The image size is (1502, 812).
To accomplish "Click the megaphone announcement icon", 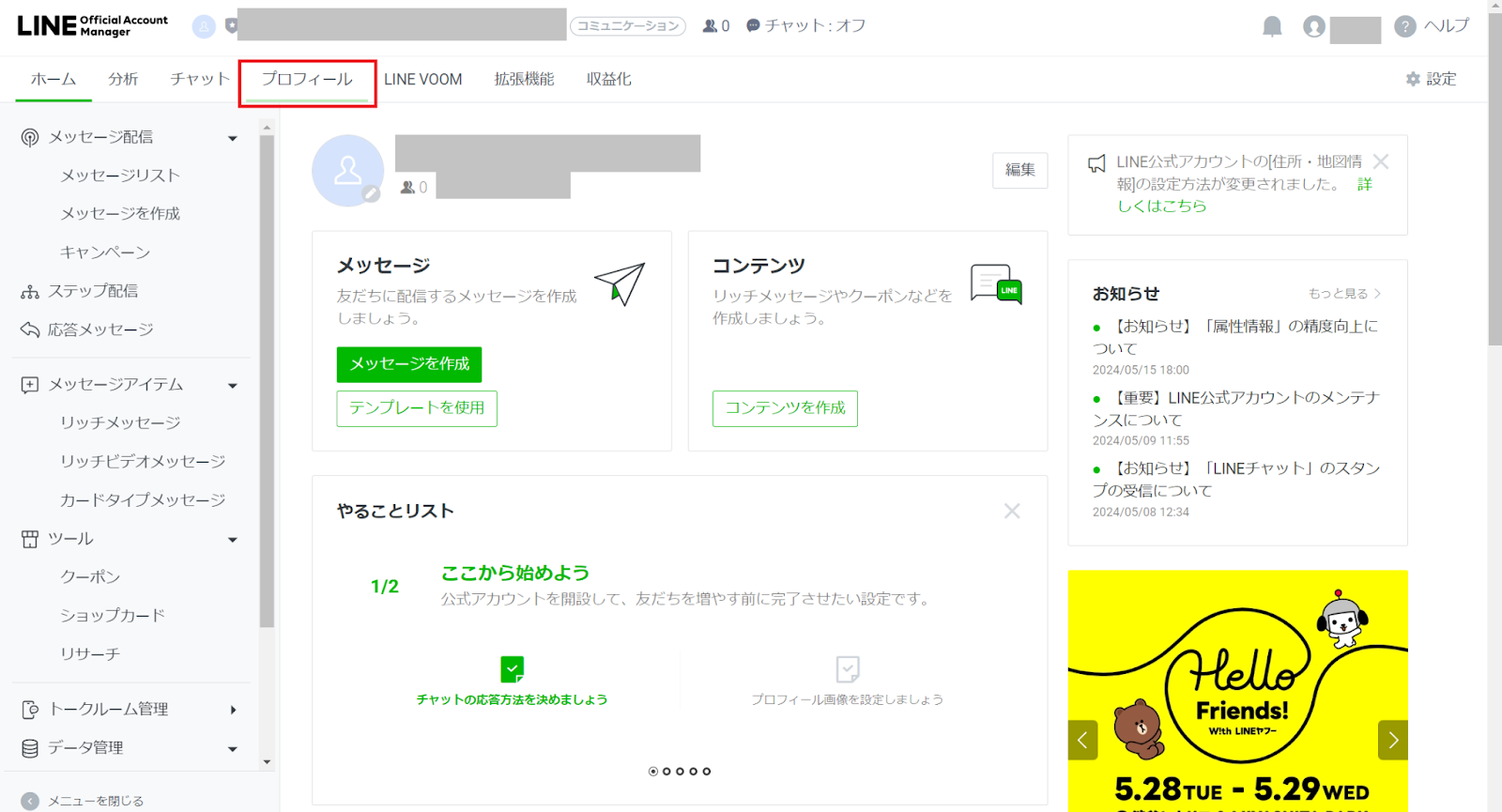I will coord(1096,164).
